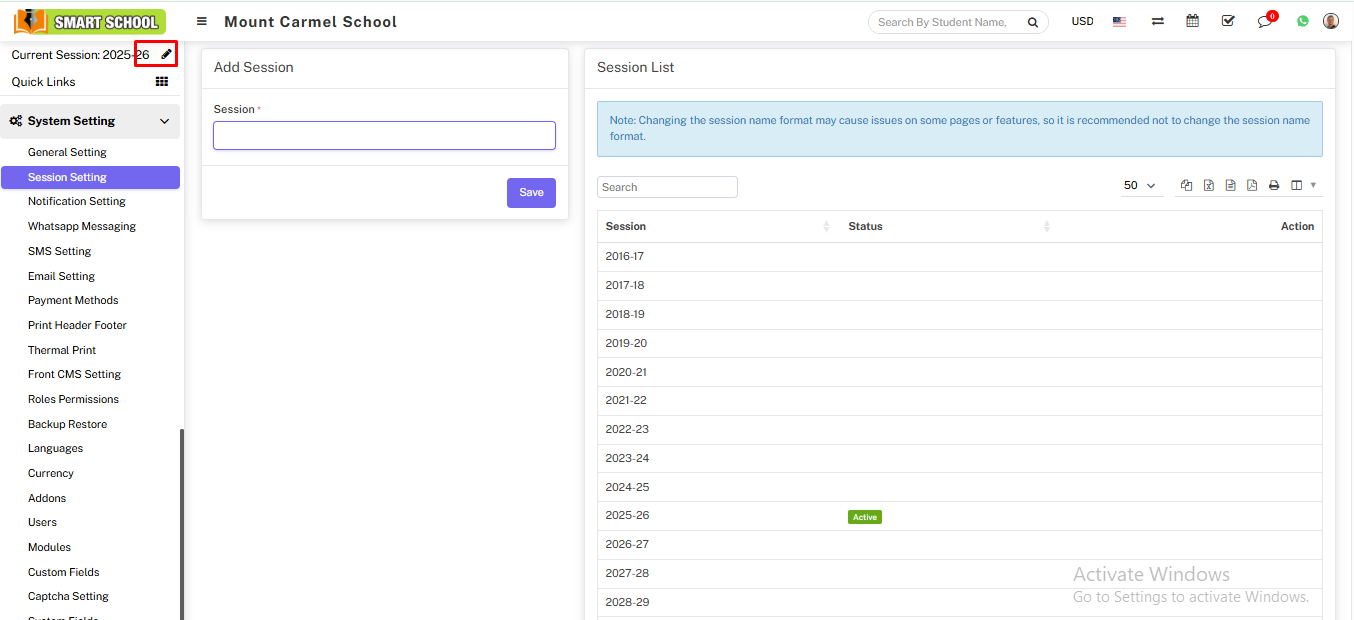Toggle sidebar with the hamburger menu icon
1354x620 pixels.
pyautogui.click(x=202, y=22)
